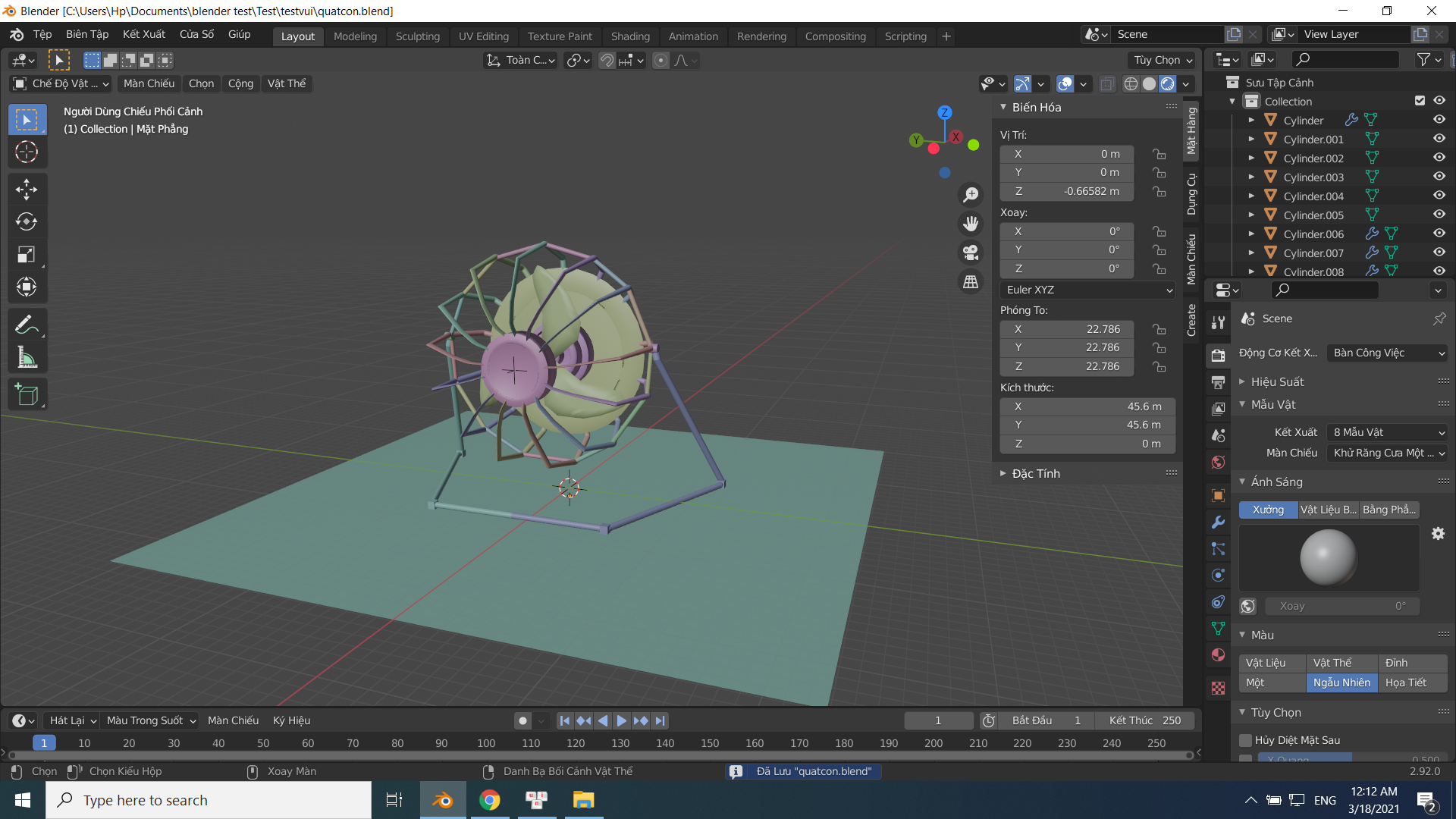Select the Measure tool
Image resolution: width=1456 pixels, height=819 pixels.
pos(27,356)
